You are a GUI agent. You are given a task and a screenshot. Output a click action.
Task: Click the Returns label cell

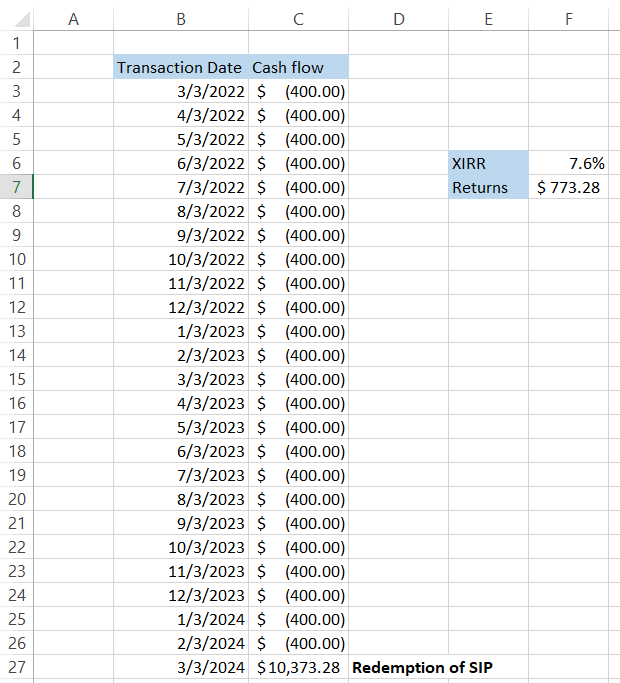(488, 187)
